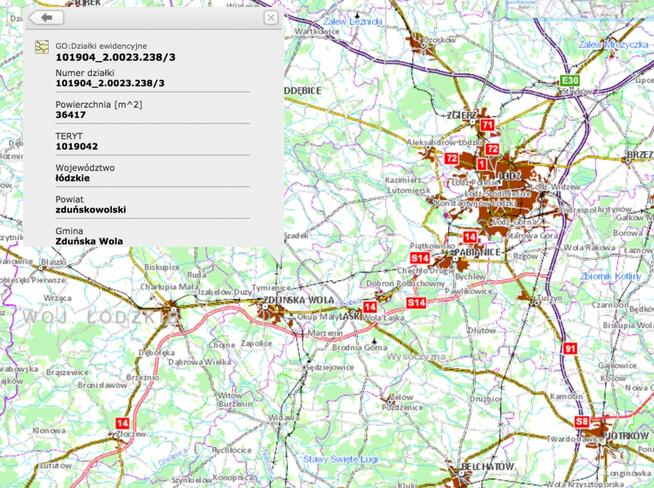
Task: Click the Dłutów village label
Action: (x=481, y=330)
